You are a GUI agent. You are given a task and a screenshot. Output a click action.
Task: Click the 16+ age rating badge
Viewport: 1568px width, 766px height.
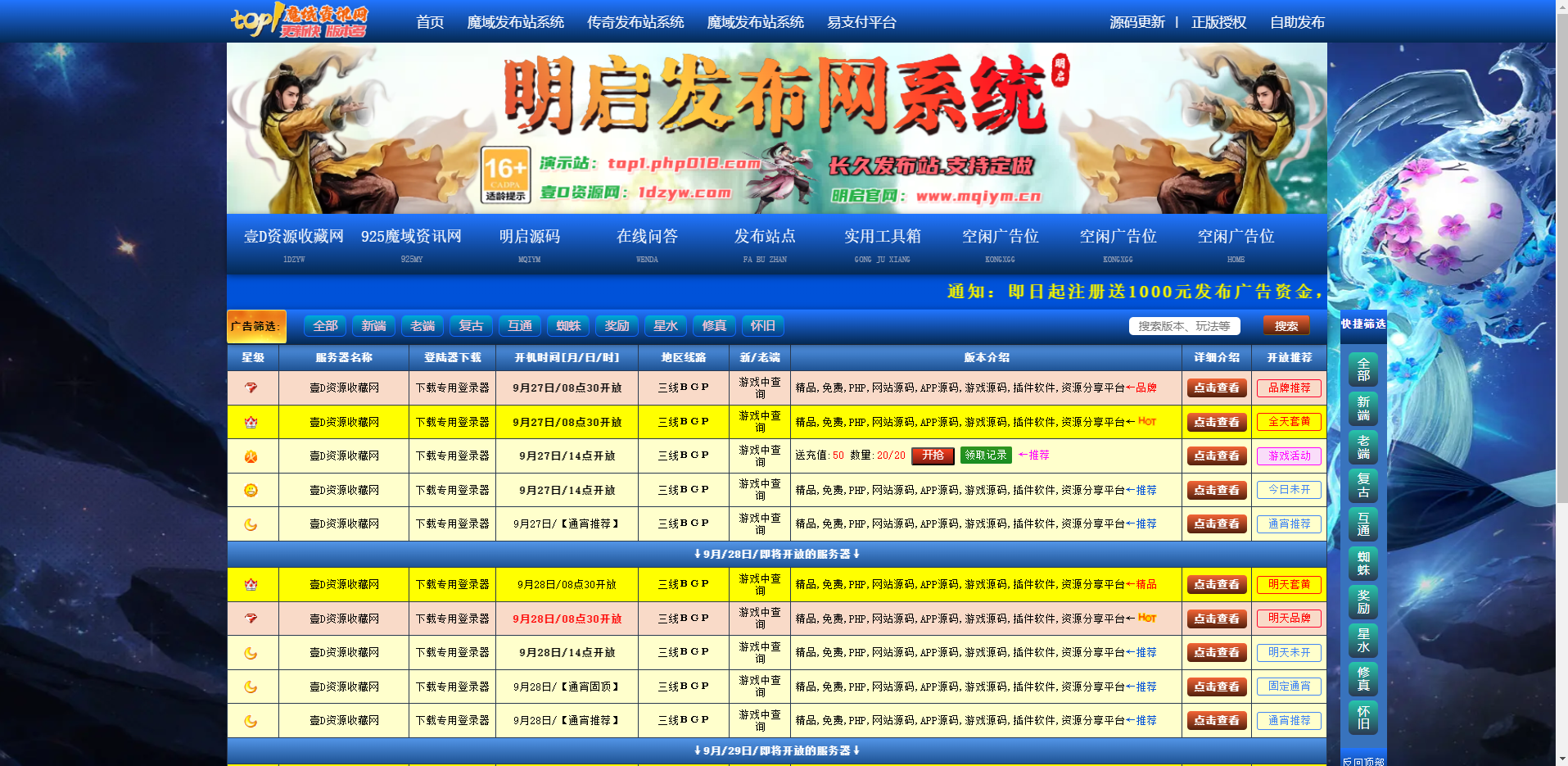tap(505, 175)
